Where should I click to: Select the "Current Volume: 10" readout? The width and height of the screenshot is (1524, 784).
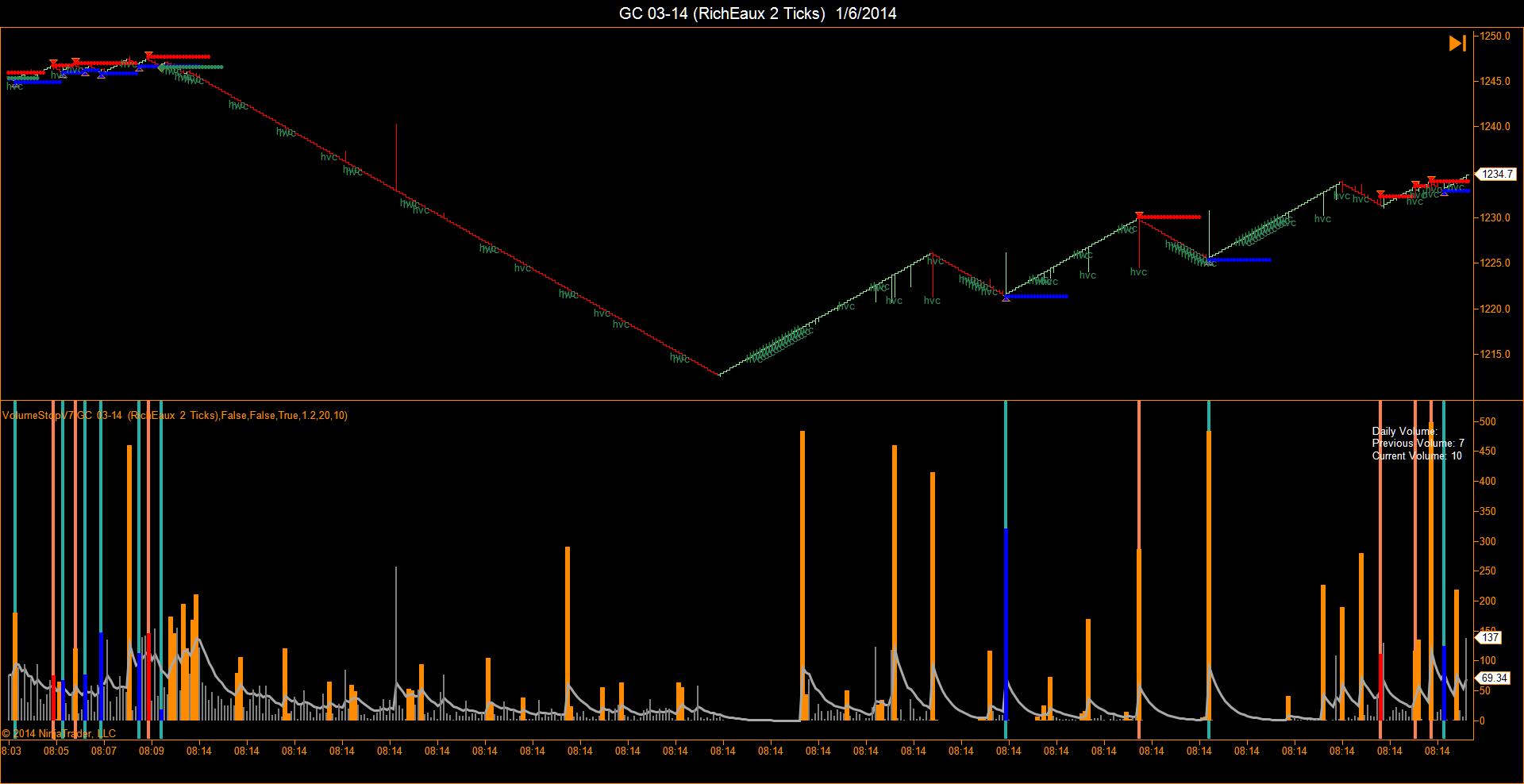pyautogui.click(x=1417, y=456)
